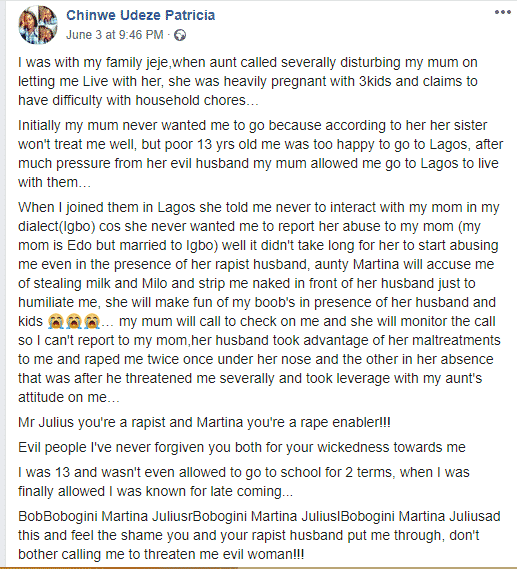Click the first crying face emoji
The height and width of the screenshot is (569, 517).
click(56, 322)
